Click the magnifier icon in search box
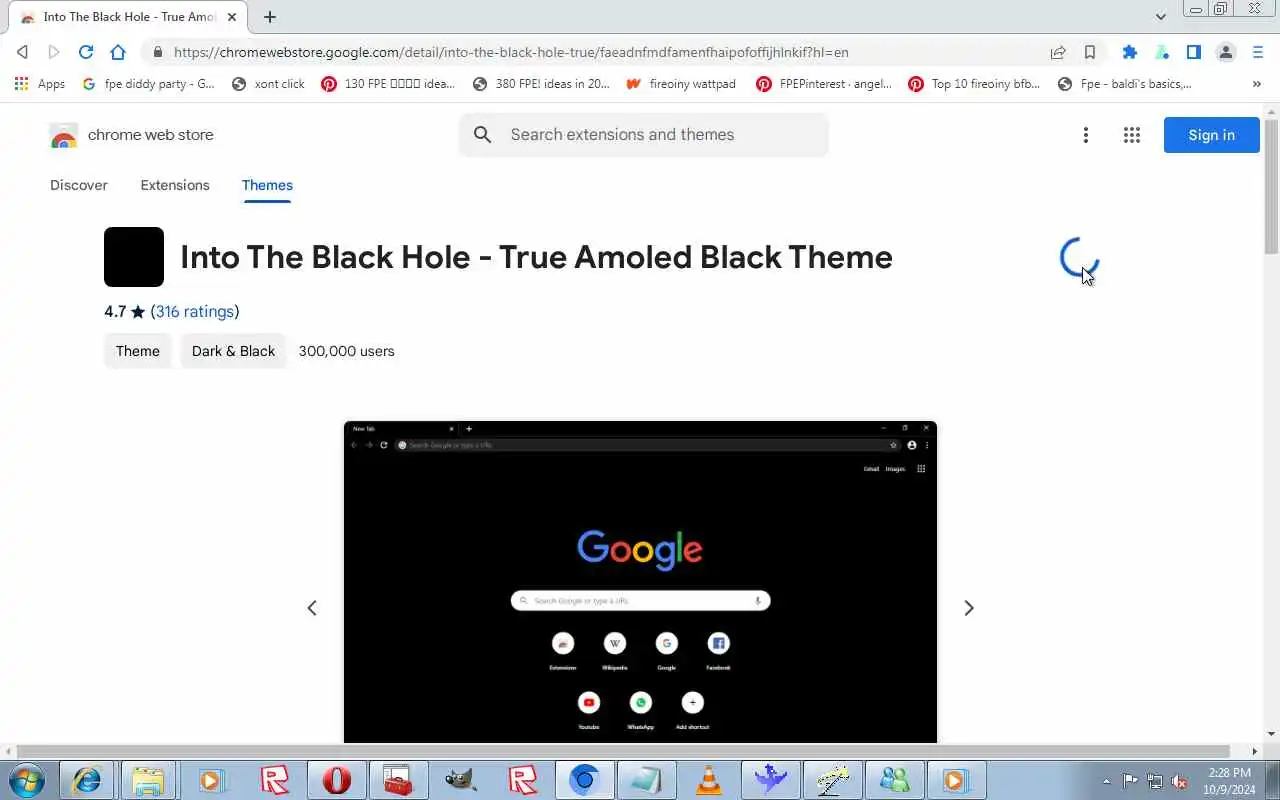The height and width of the screenshot is (800, 1280). (483, 135)
